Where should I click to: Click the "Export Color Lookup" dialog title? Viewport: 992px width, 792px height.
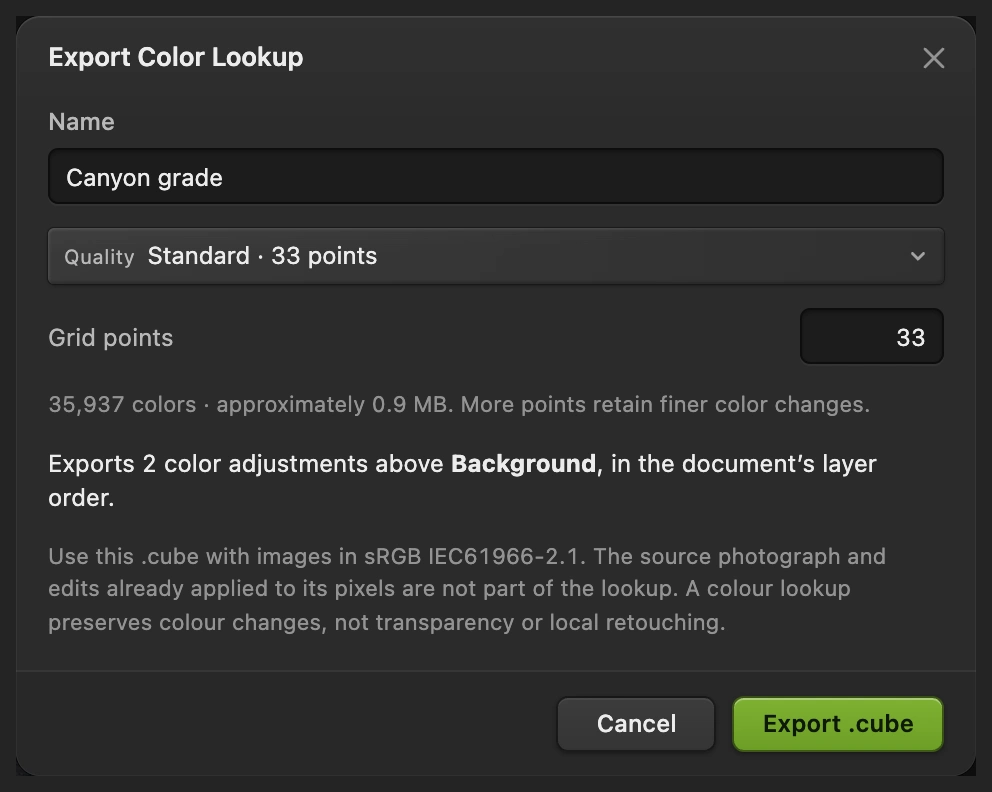[176, 57]
